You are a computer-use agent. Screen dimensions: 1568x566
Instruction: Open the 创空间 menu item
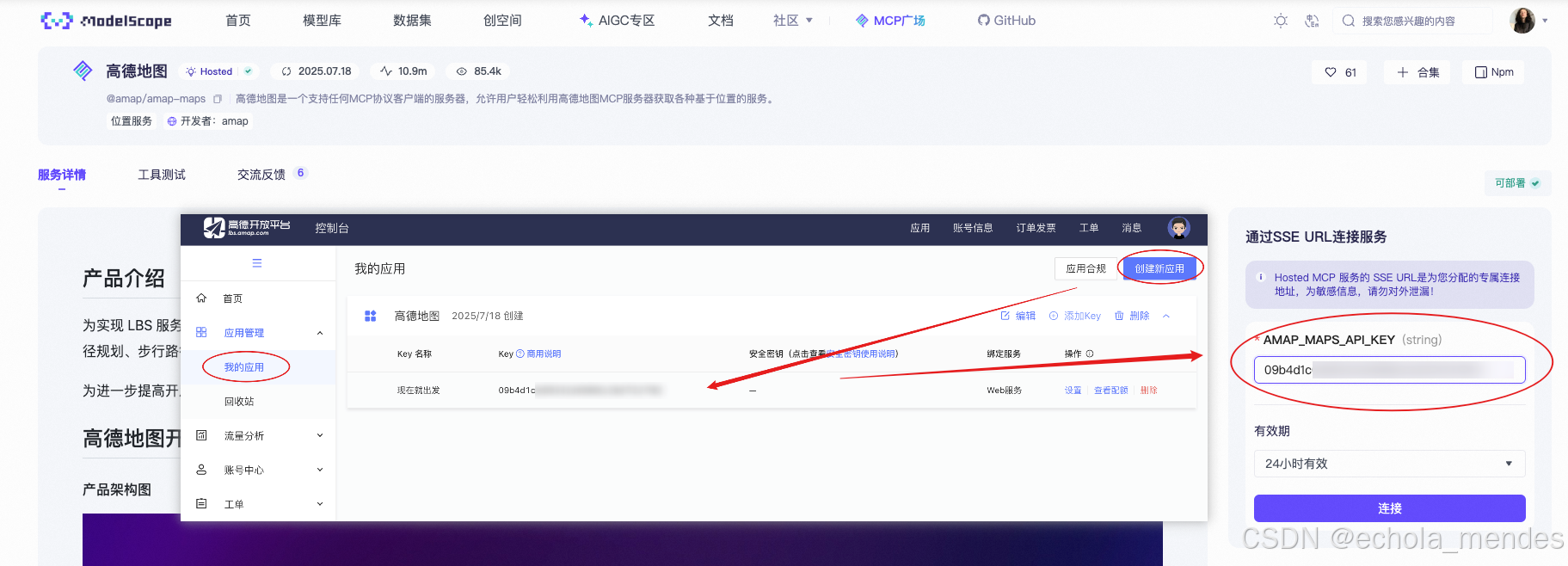pos(502,21)
